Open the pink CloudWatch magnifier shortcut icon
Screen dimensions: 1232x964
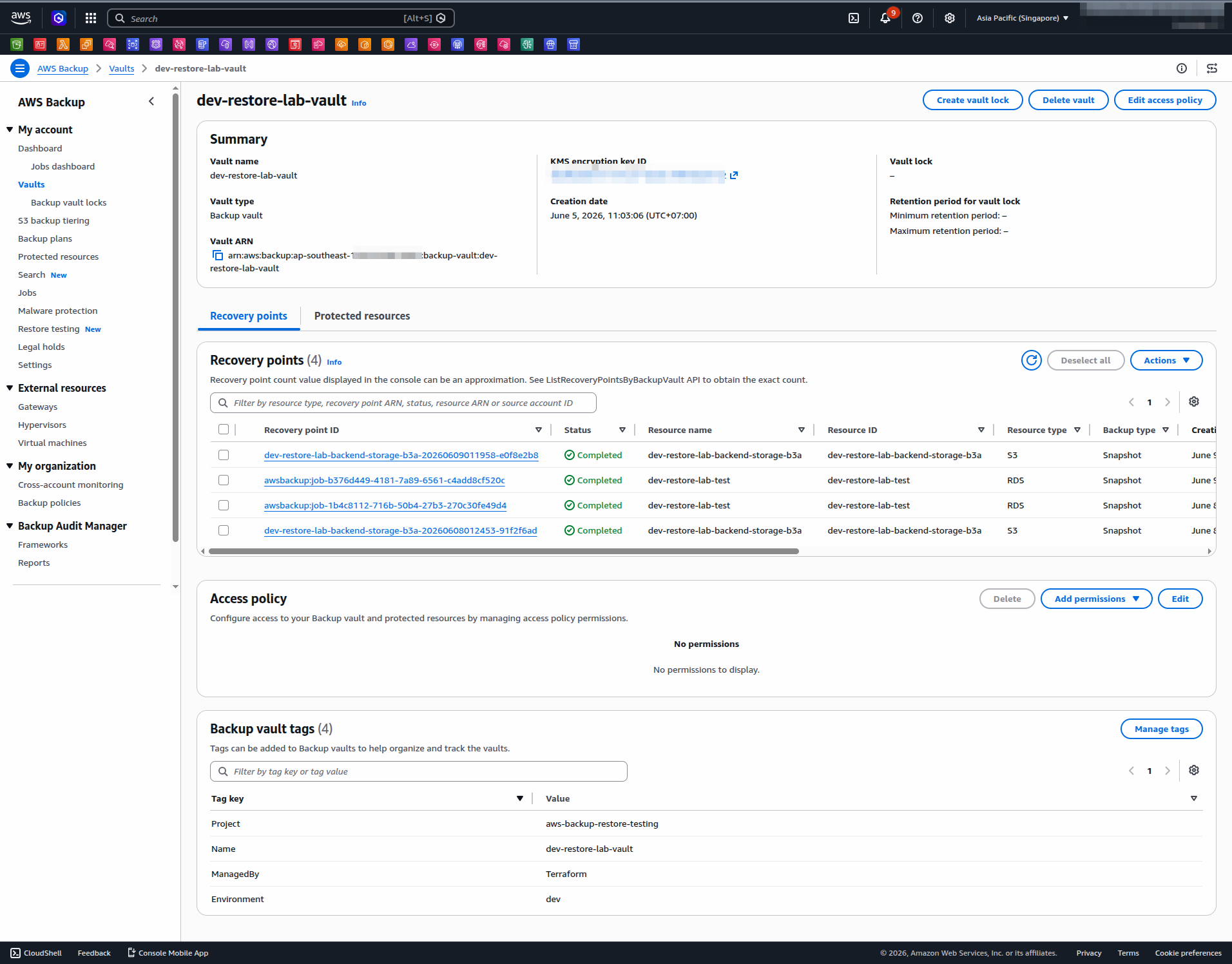110,44
